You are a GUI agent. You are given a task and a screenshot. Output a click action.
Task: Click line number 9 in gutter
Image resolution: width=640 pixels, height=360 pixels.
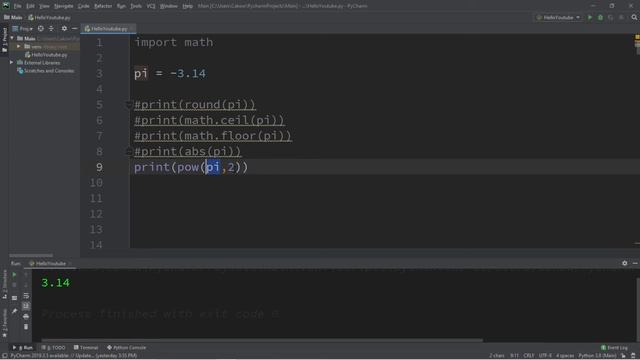pyautogui.click(x=99, y=167)
